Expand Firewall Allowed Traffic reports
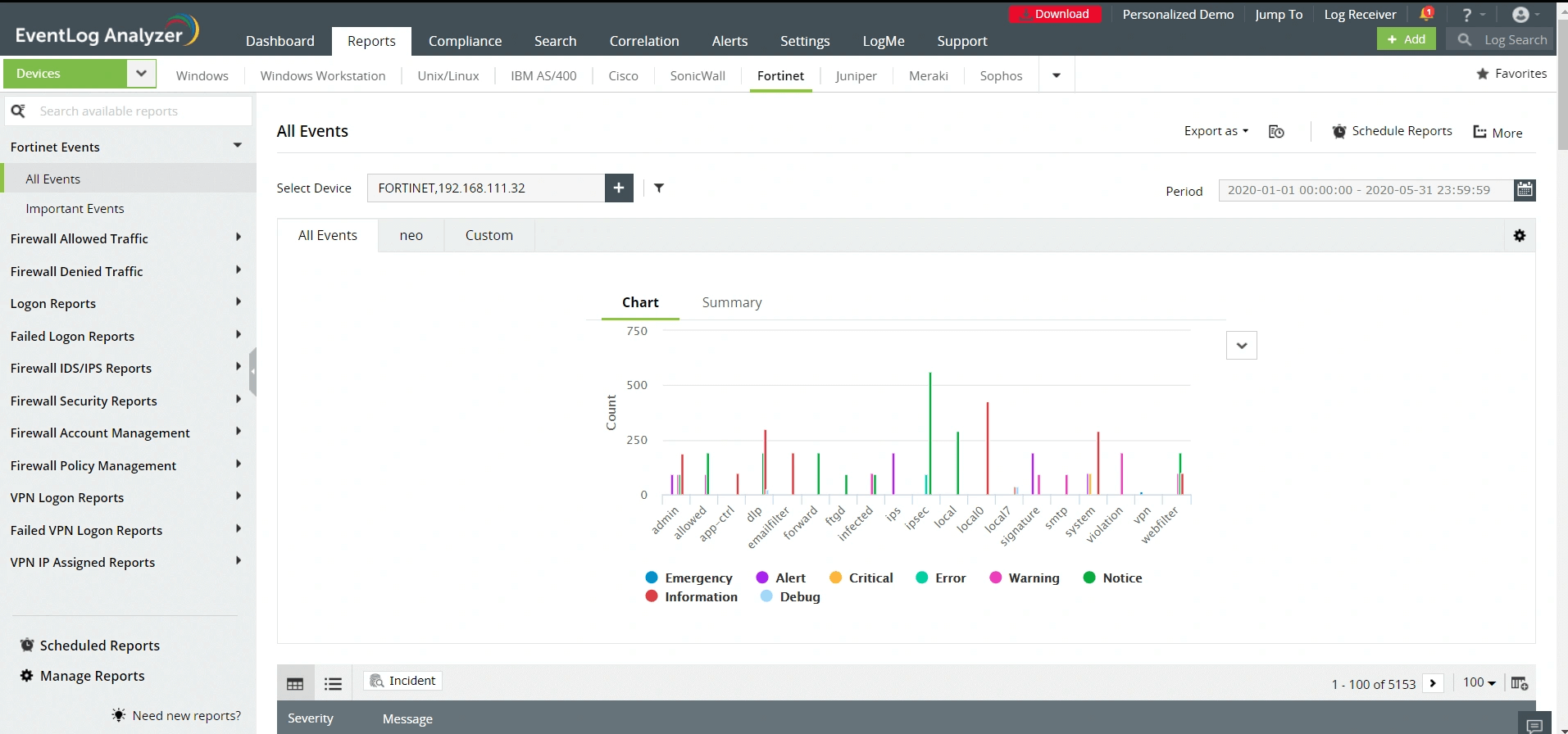1568x734 pixels. coord(239,238)
